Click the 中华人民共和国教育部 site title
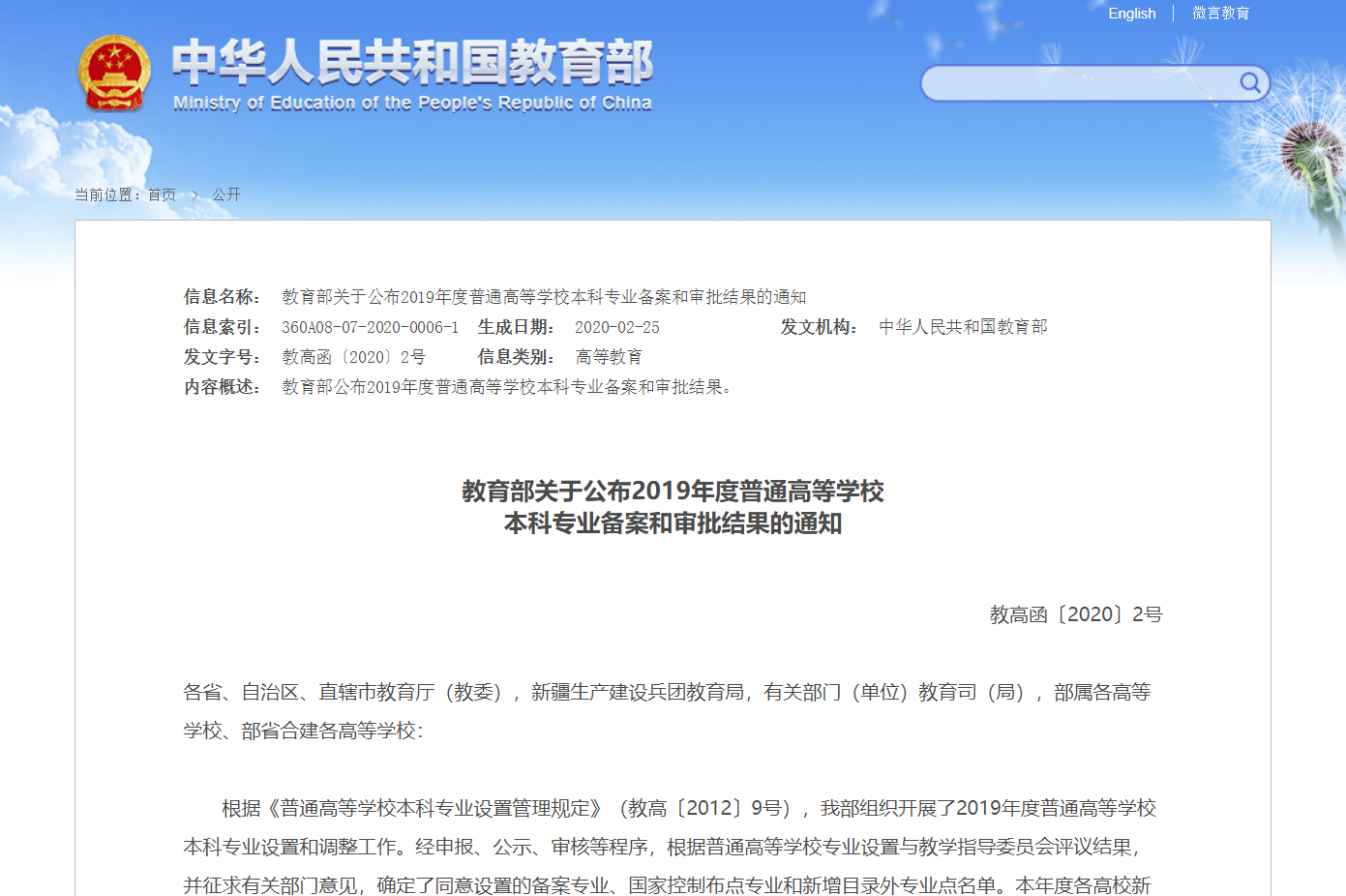 (x=412, y=62)
